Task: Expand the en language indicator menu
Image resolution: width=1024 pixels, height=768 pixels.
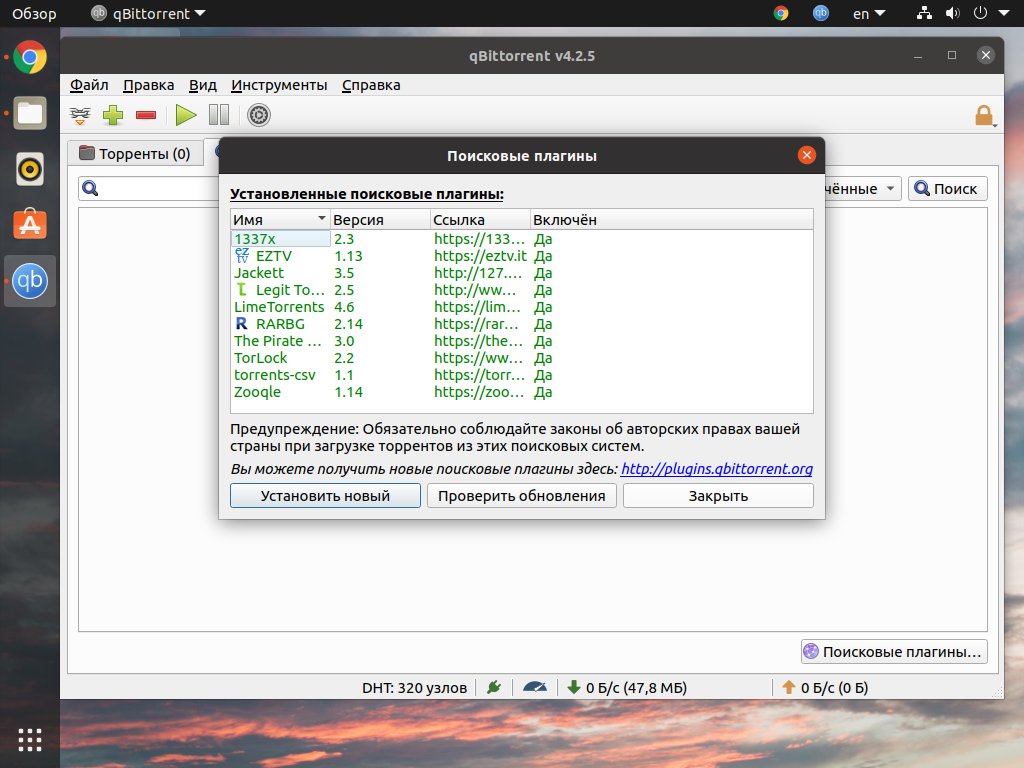Action: pyautogui.click(x=868, y=14)
